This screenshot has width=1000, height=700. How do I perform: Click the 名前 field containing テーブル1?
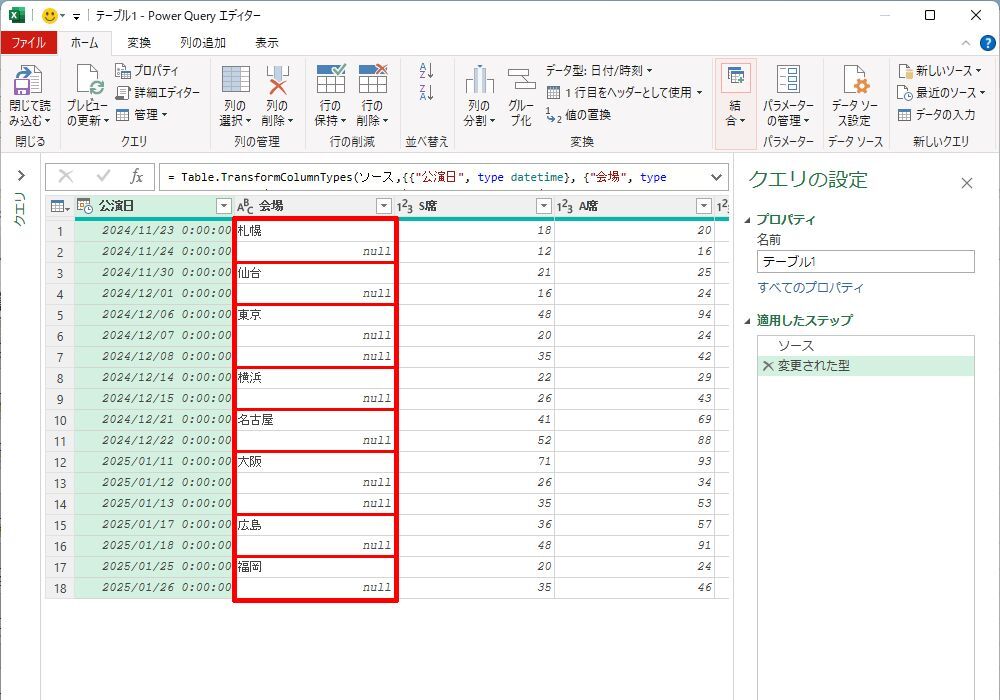pos(865,262)
